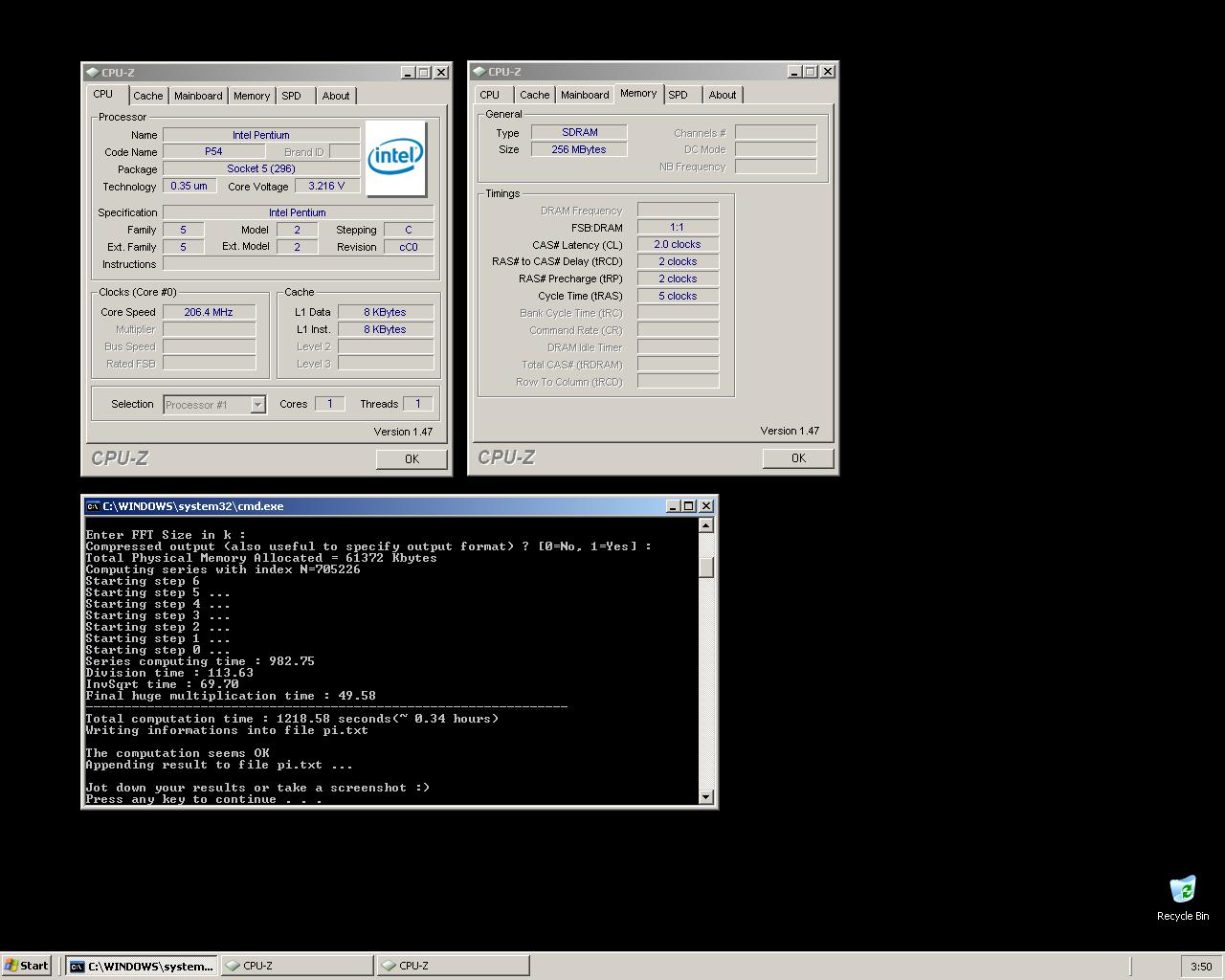Image resolution: width=1225 pixels, height=980 pixels.
Task: Click the Core Voltage value 3.216 V
Action: coord(326,186)
